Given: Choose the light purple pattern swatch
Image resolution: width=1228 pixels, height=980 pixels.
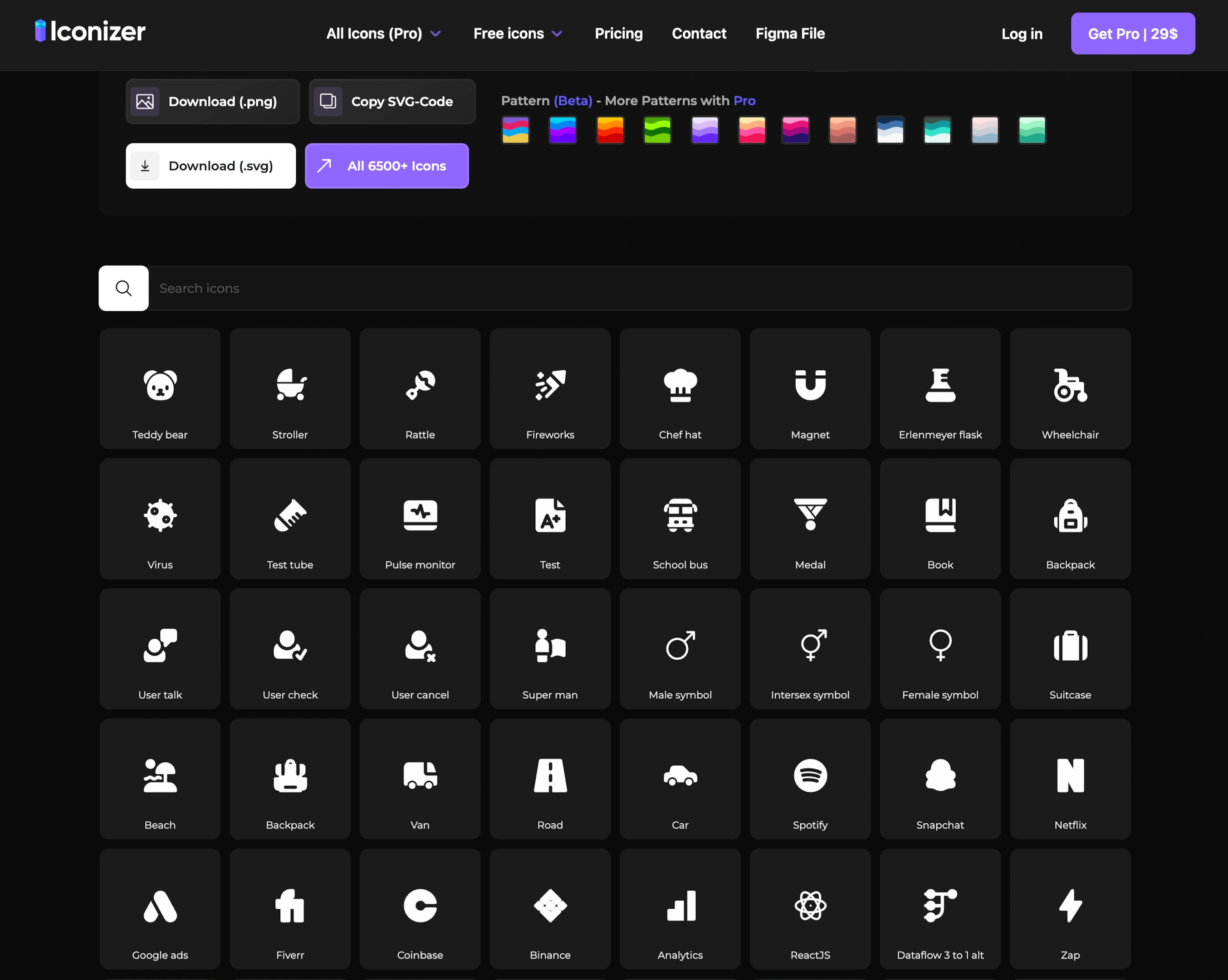Looking at the screenshot, I should point(705,130).
